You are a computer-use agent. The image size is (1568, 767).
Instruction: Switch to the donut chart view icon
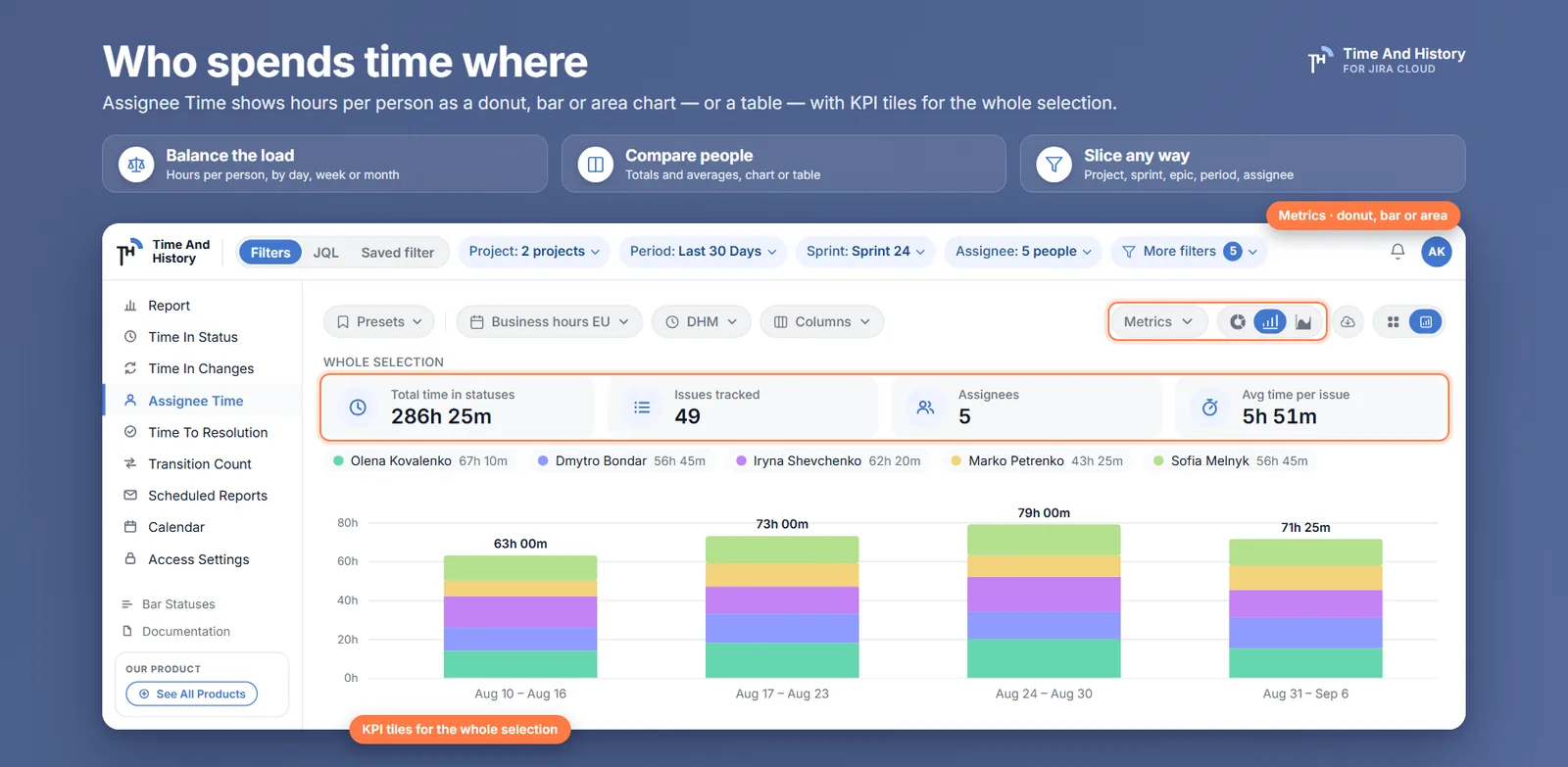1238,321
